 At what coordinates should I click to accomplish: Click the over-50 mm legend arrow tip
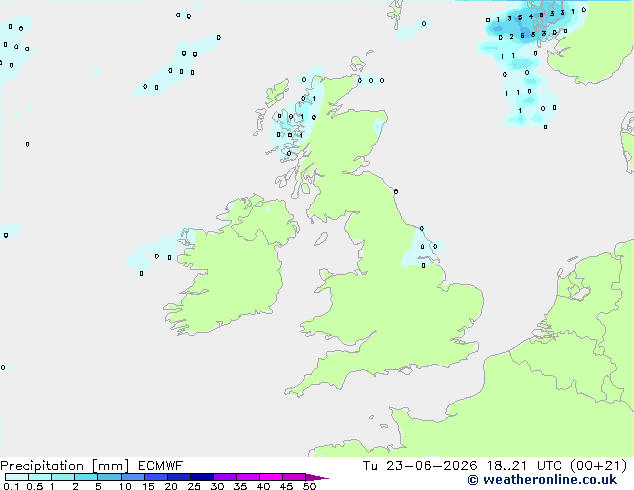coord(317,477)
